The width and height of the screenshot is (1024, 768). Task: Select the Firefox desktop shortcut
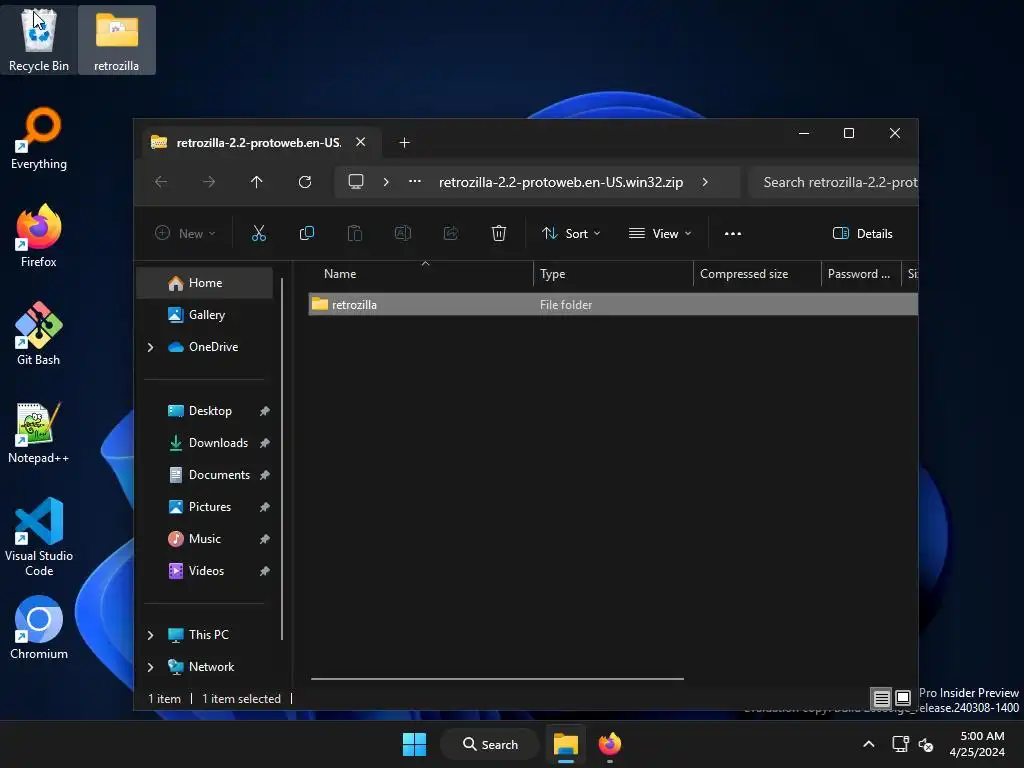click(x=39, y=236)
